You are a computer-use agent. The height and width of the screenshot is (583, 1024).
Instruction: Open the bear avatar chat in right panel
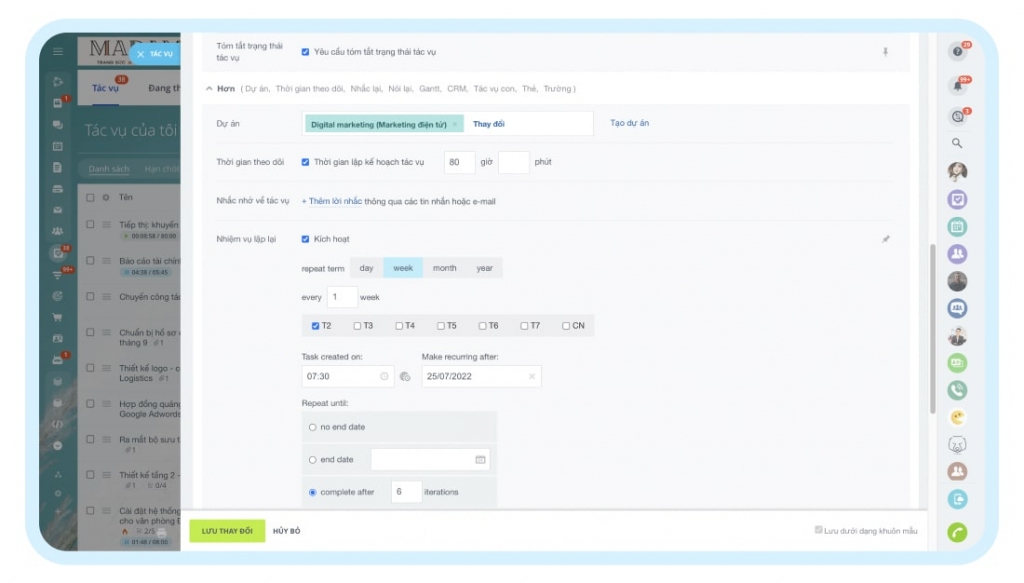click(x=957, y=445)
